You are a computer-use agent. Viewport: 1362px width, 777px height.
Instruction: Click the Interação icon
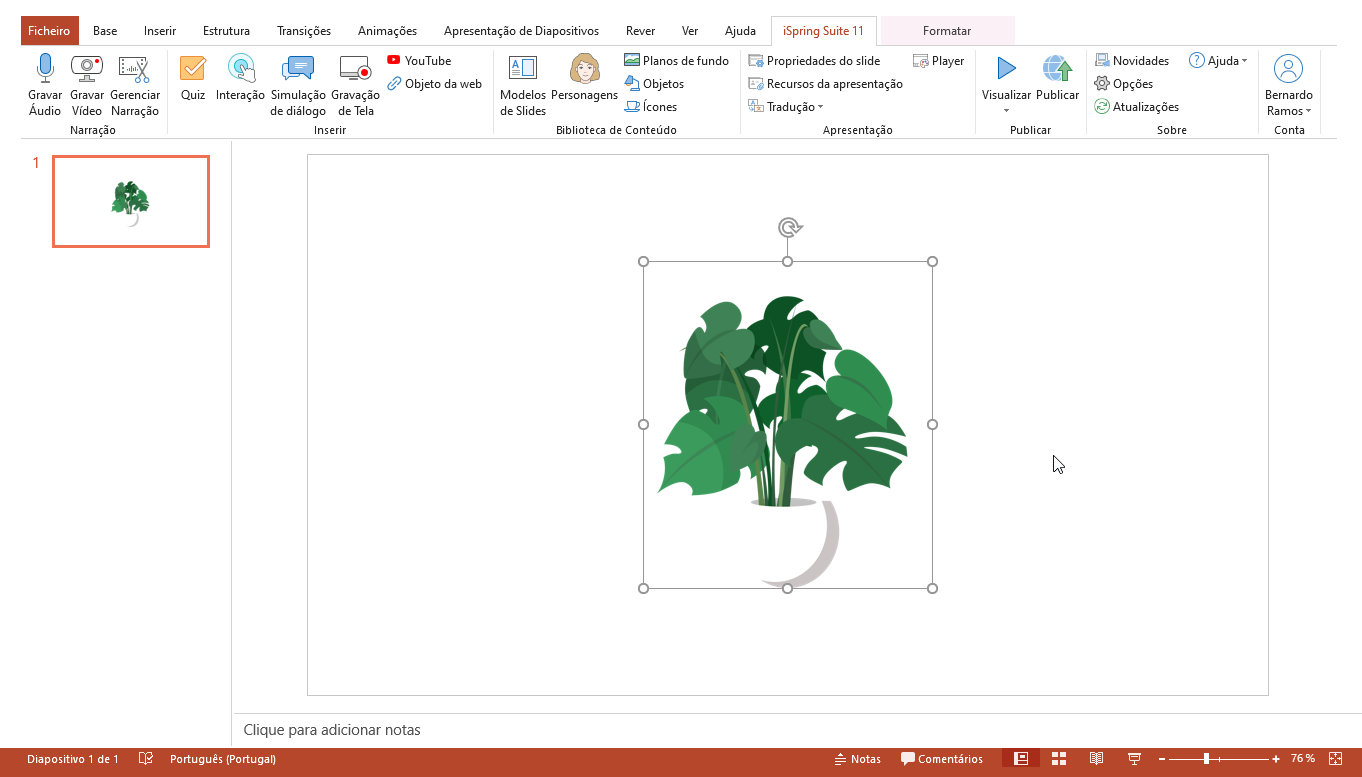point(240,69)
